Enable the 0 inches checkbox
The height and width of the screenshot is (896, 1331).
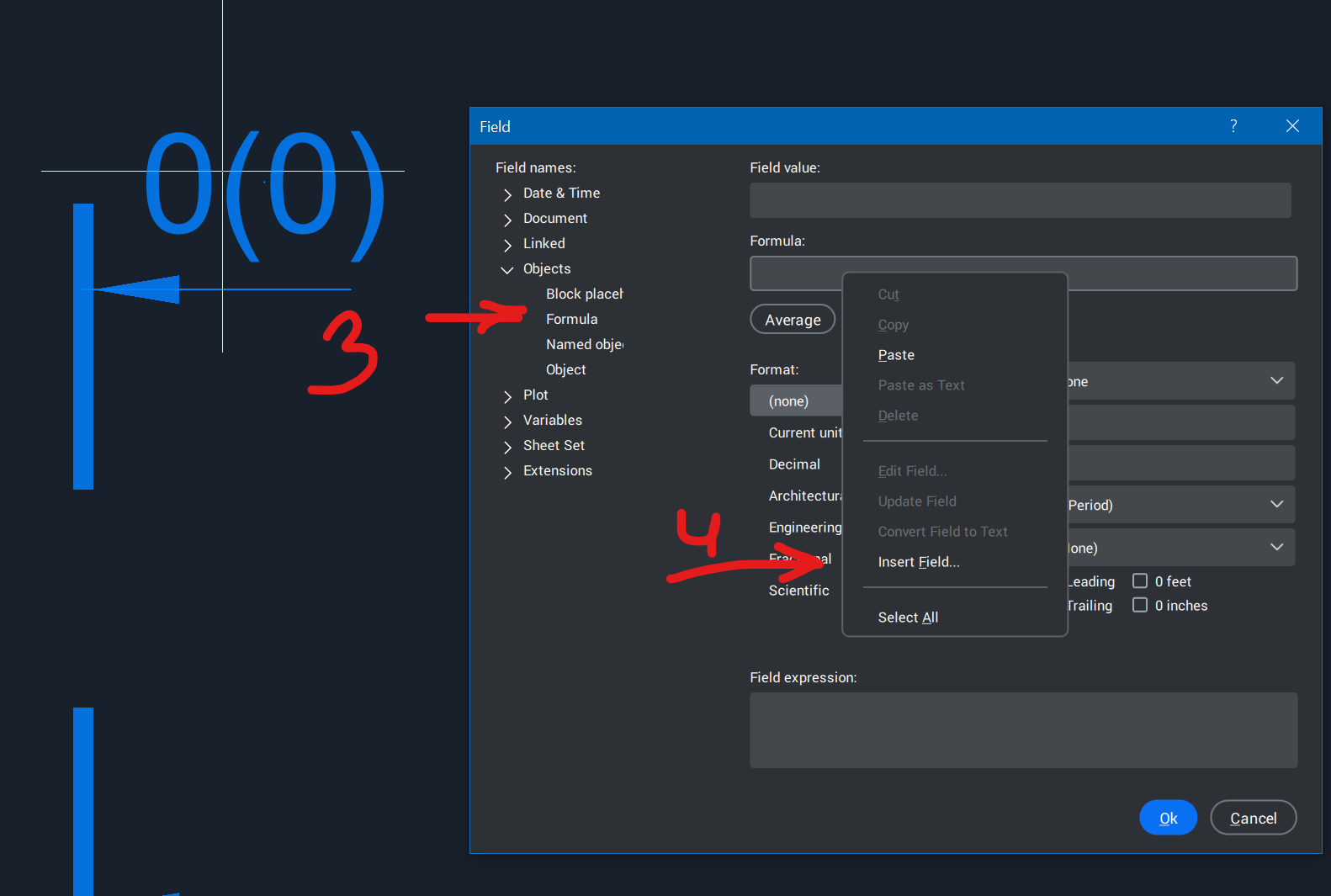1140,606
